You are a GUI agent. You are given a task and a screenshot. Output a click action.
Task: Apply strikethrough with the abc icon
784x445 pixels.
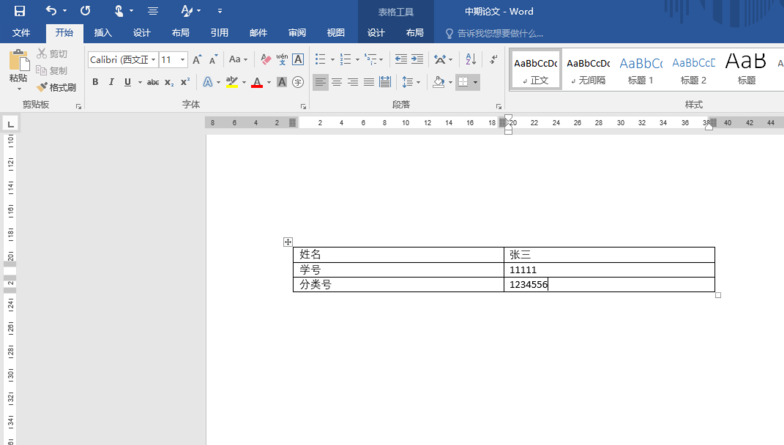153,82
